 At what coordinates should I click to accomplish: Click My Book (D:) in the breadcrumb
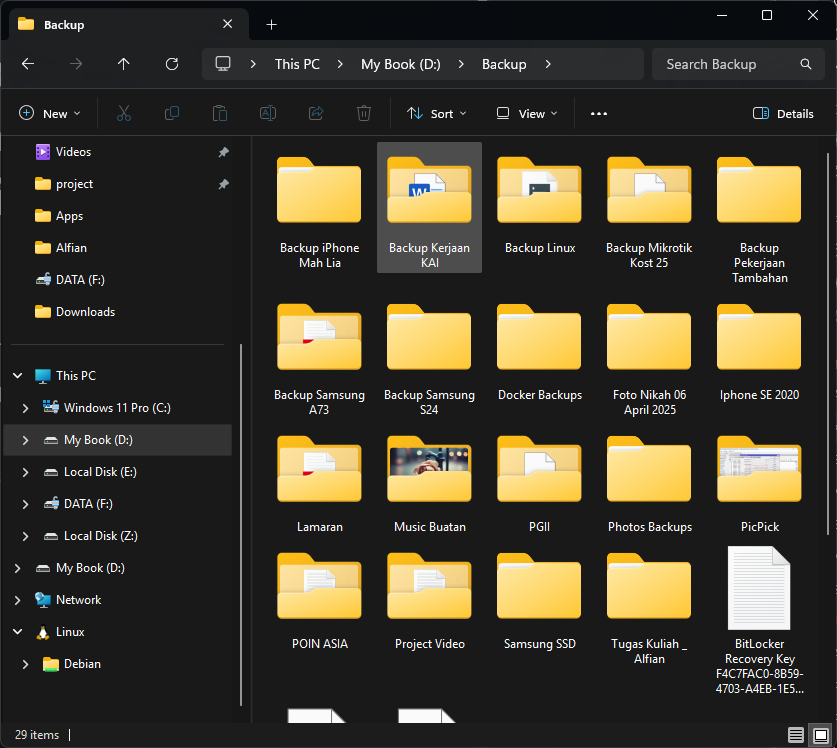point(400,64)
